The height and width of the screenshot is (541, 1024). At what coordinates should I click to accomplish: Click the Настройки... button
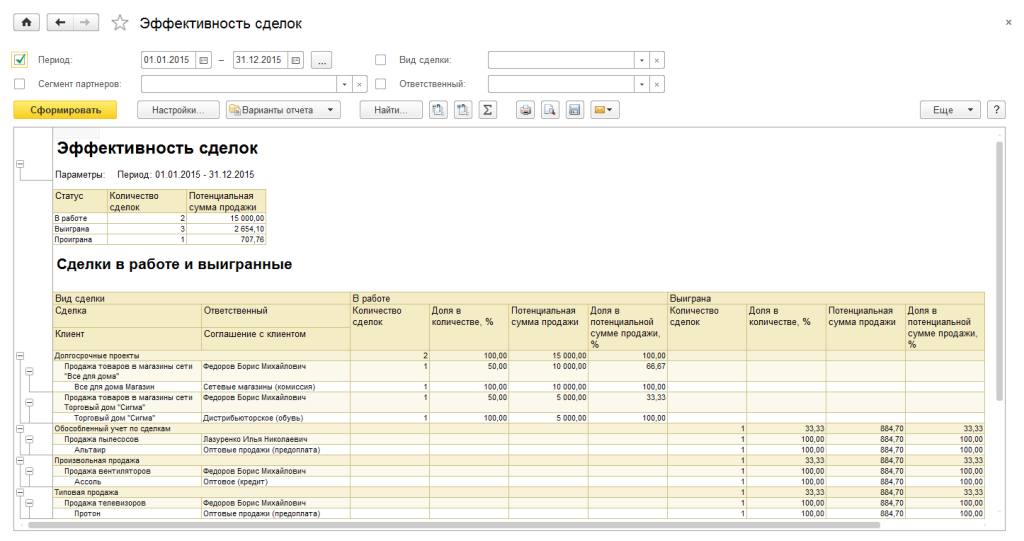pos(178,110)
